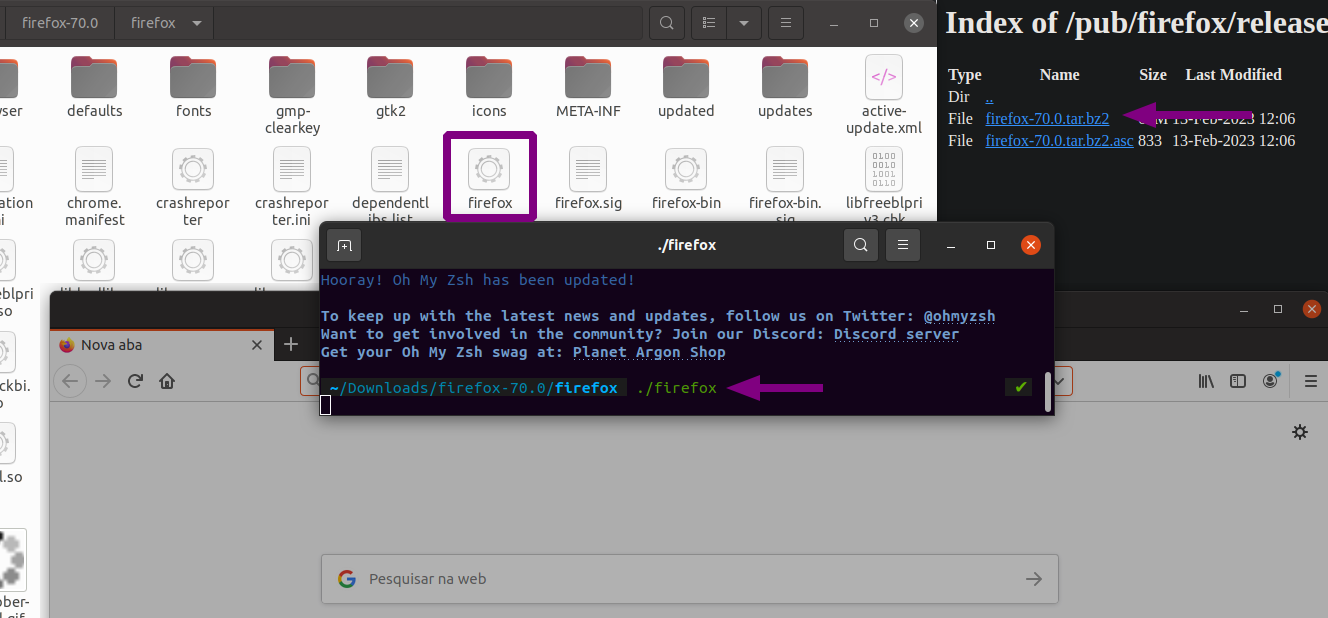Click the firefox-70.0.tar.bz2.asc link
Viewport: 1328px width, 618px height.
(1059, 141)
